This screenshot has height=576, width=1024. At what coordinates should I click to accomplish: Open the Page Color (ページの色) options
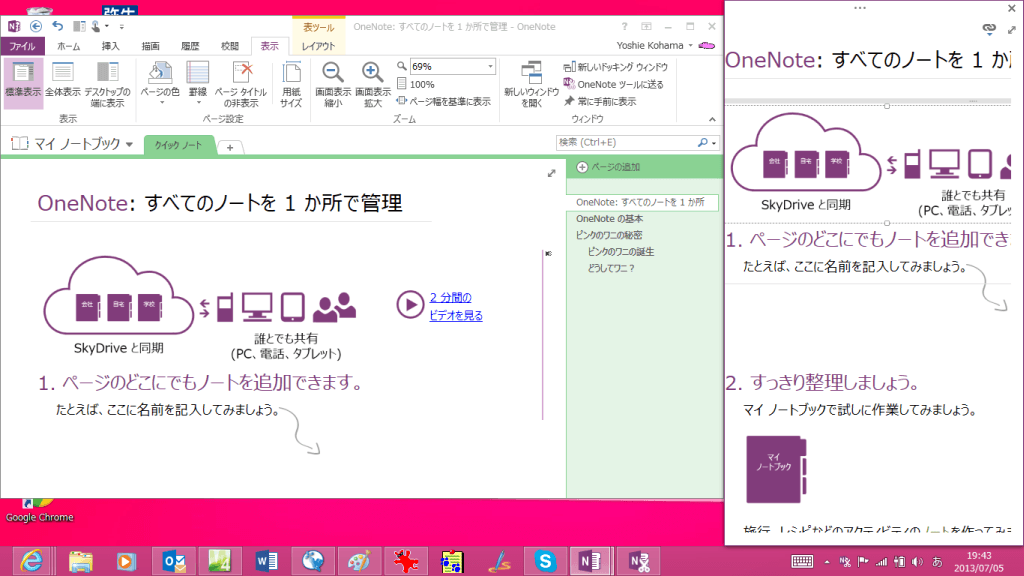click(160, 84)
